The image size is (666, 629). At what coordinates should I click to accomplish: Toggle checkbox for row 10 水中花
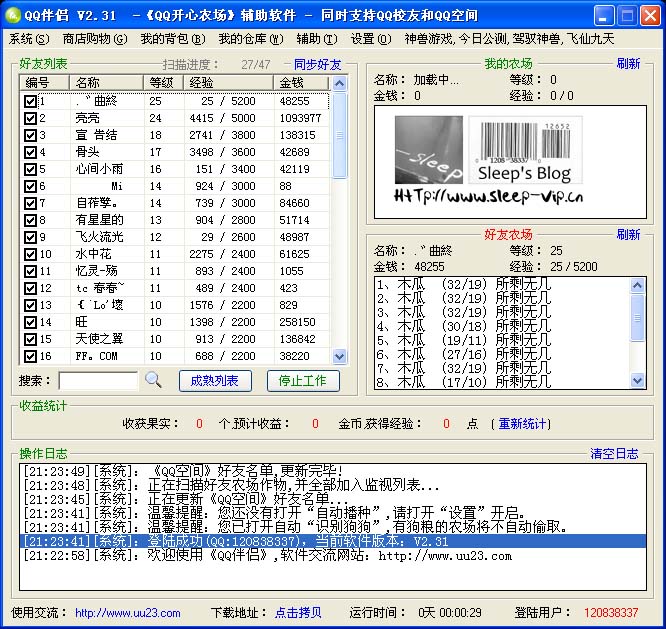30,254
